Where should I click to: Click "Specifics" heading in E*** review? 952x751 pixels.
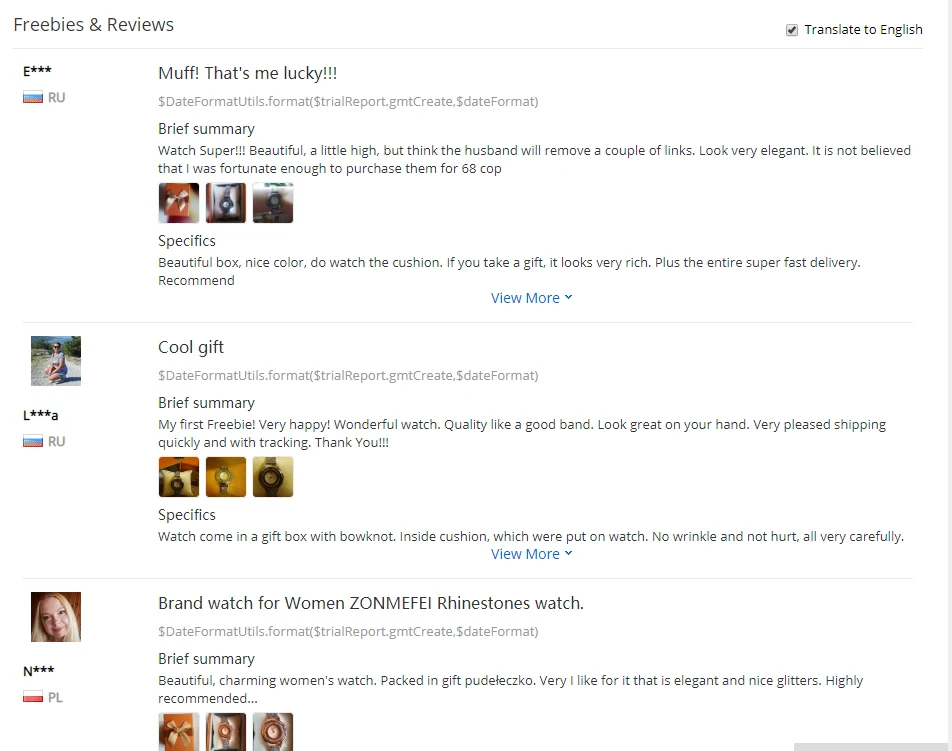(x=187, y=241)
